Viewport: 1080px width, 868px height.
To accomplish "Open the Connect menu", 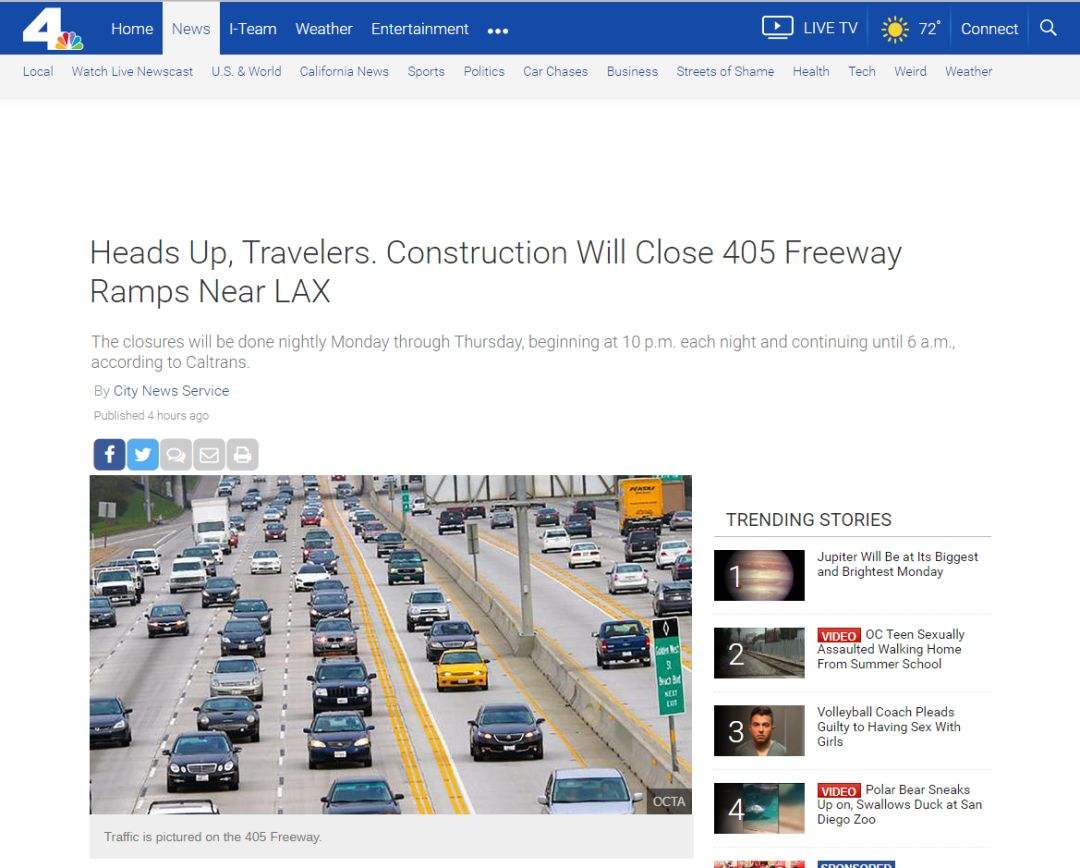I will click(989, 29).
